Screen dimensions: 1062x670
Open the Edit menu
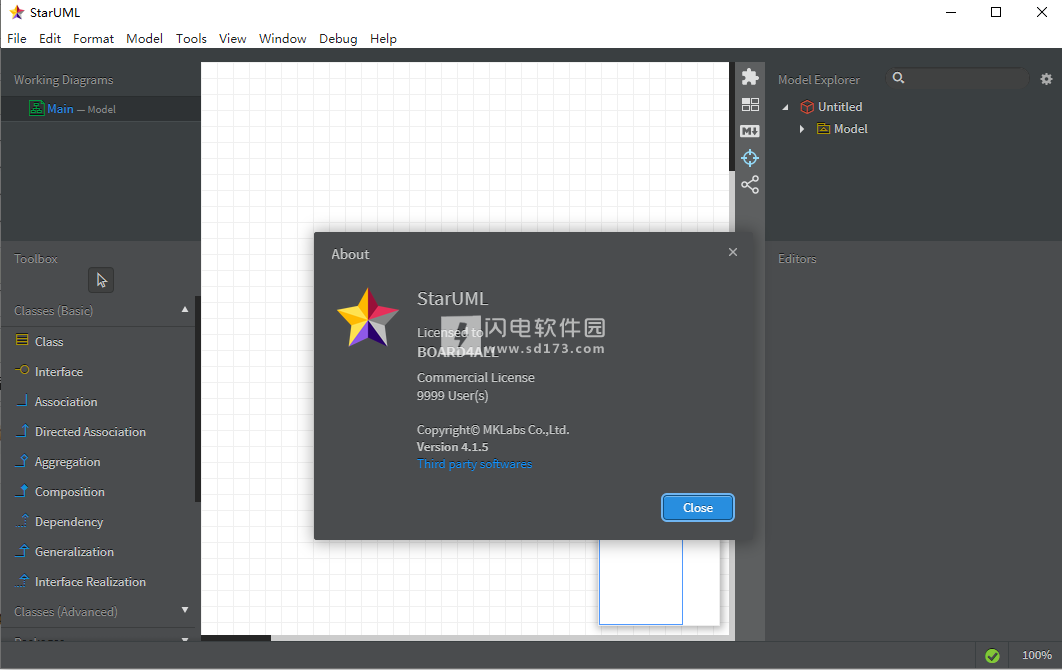tap(50, 39)
